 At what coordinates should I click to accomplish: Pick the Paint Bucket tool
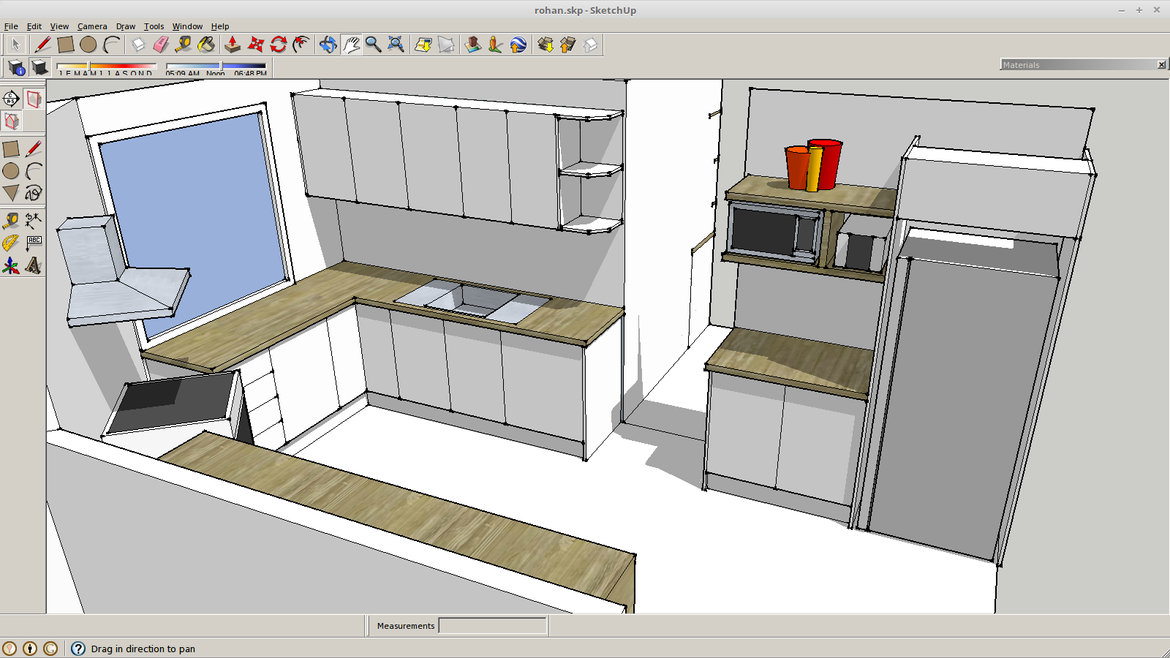(x=206, y=44)
